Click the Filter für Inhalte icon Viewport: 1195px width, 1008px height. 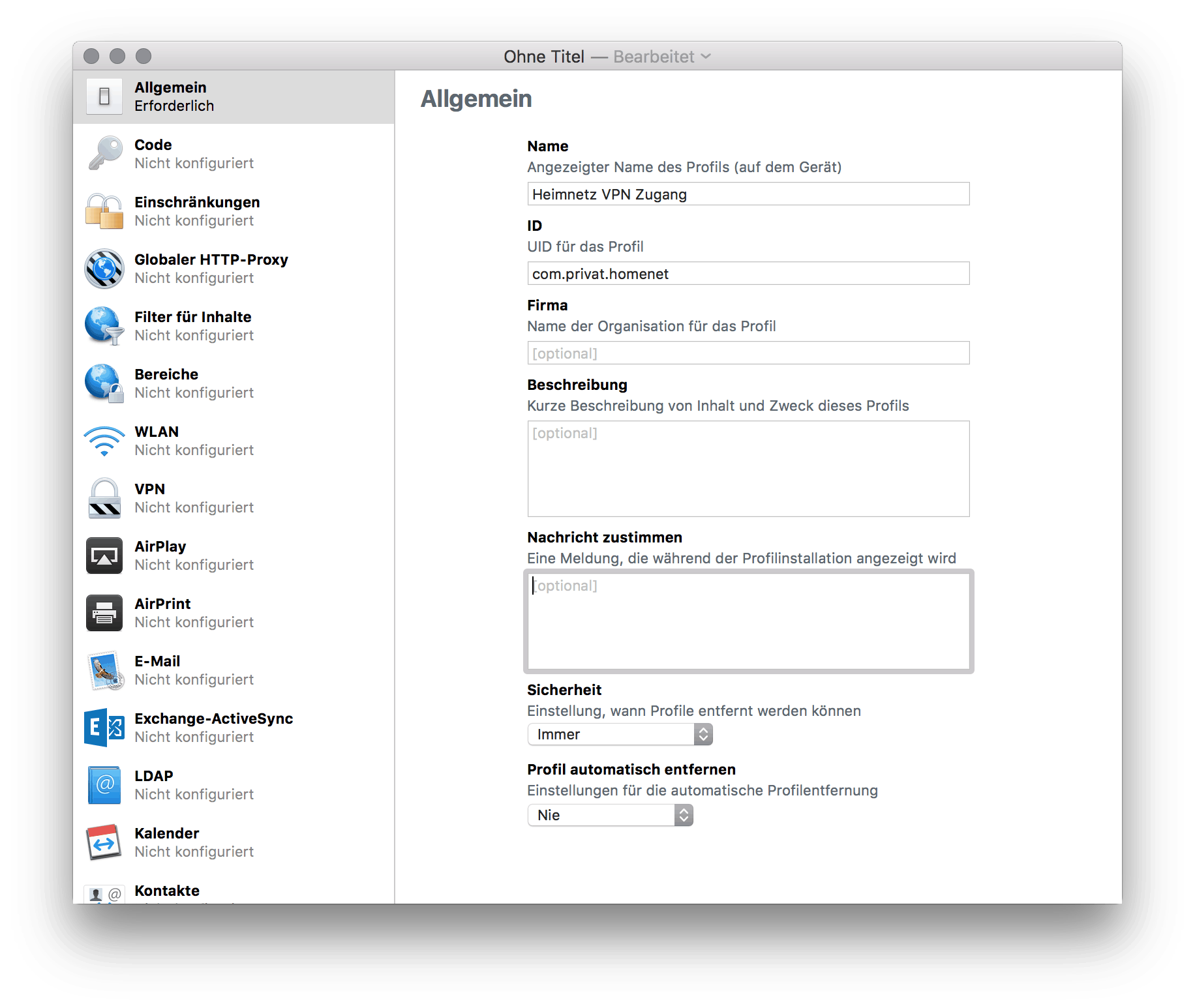[x=104, y=326]
